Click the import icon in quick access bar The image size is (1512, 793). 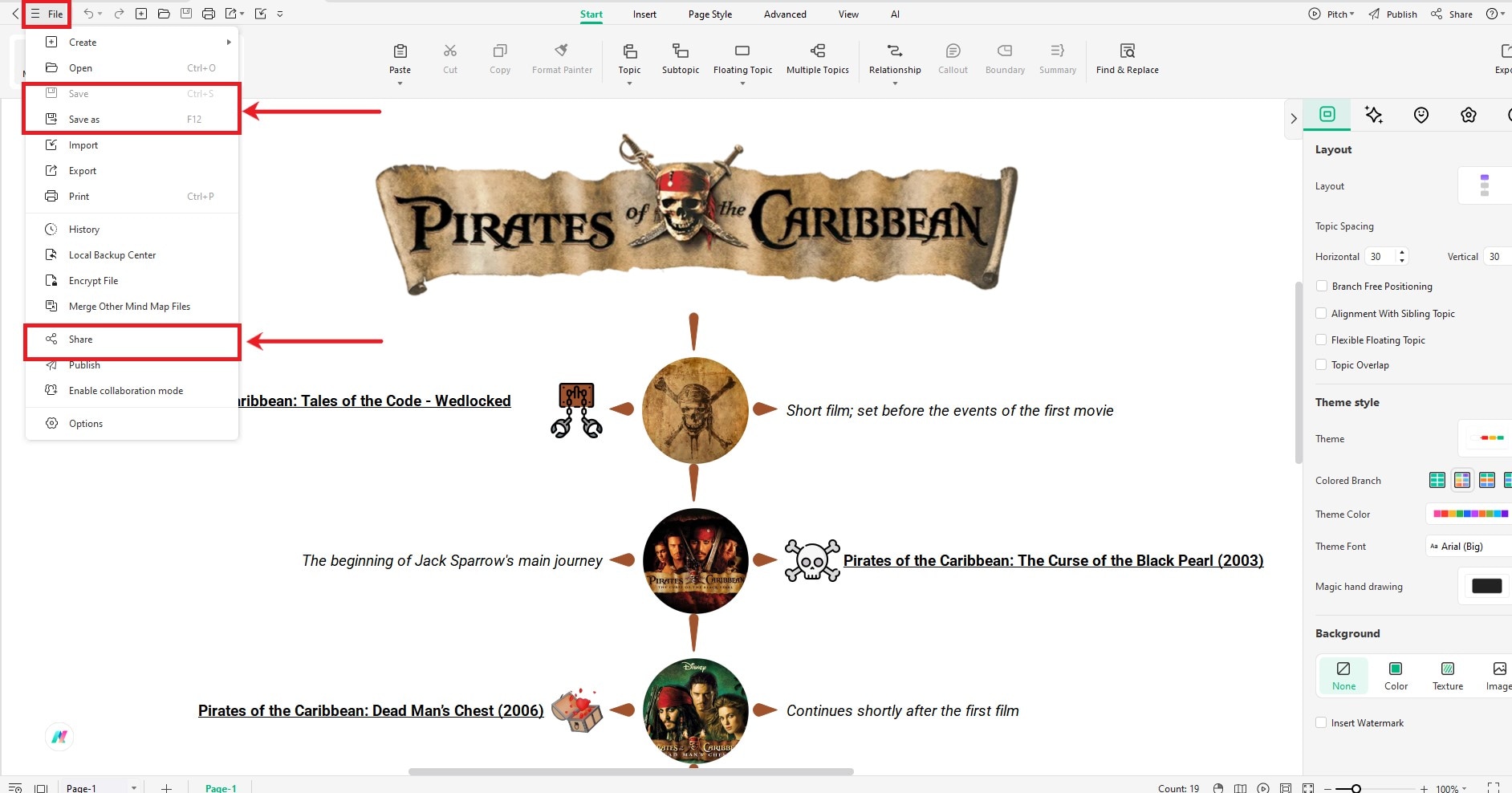(x=260, y=14)
